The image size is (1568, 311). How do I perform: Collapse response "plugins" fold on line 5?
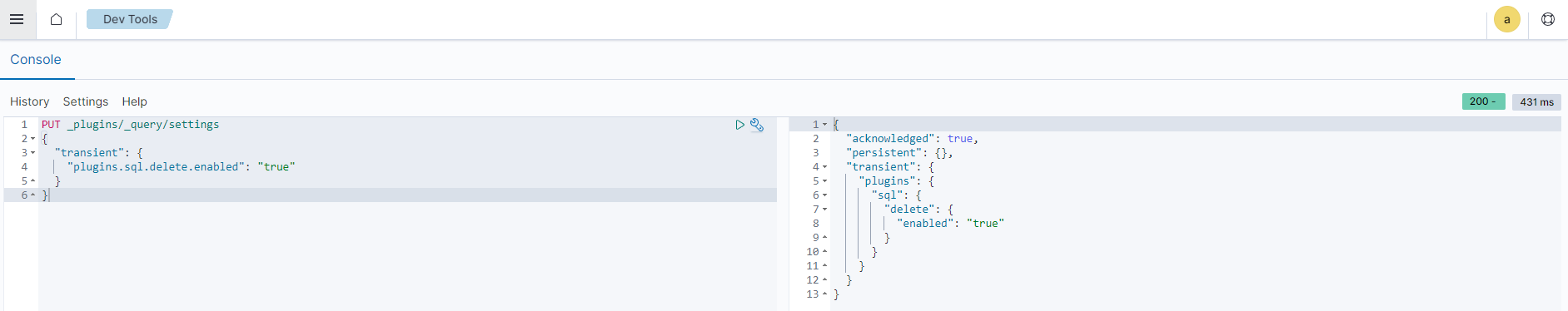coord(825,181)
